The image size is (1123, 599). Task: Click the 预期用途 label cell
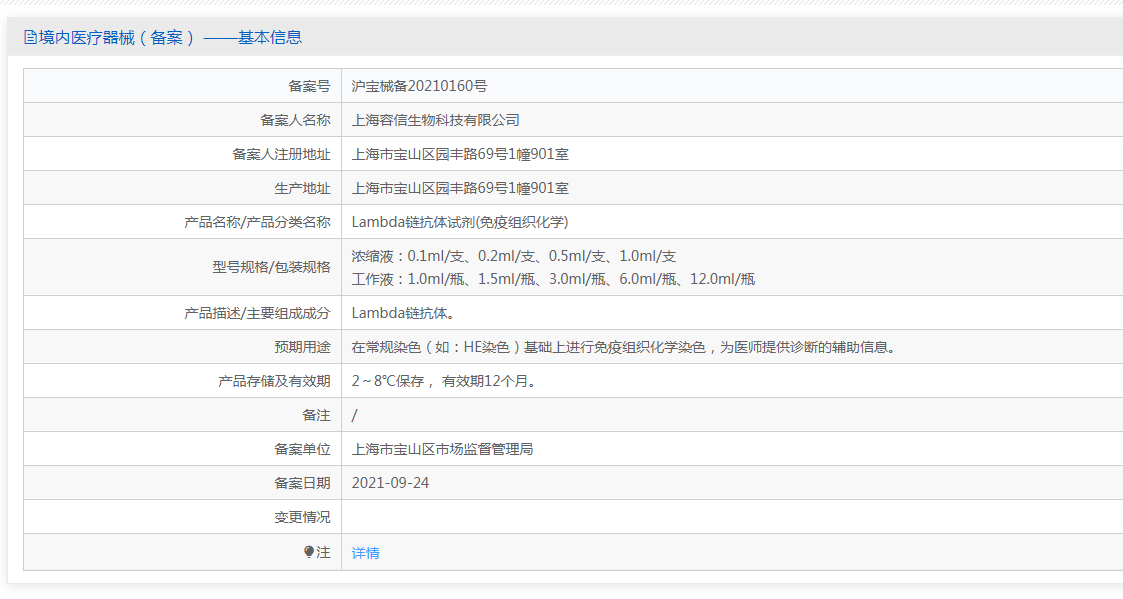[183, 347]
